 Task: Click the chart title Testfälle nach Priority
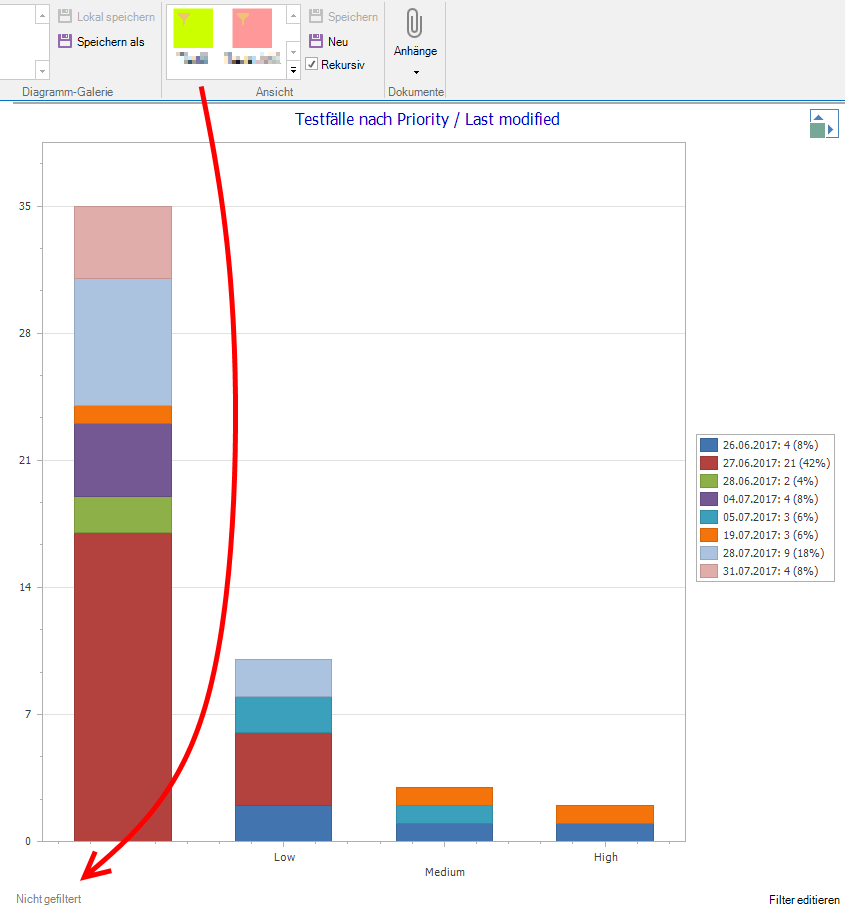tap(427, 119)
